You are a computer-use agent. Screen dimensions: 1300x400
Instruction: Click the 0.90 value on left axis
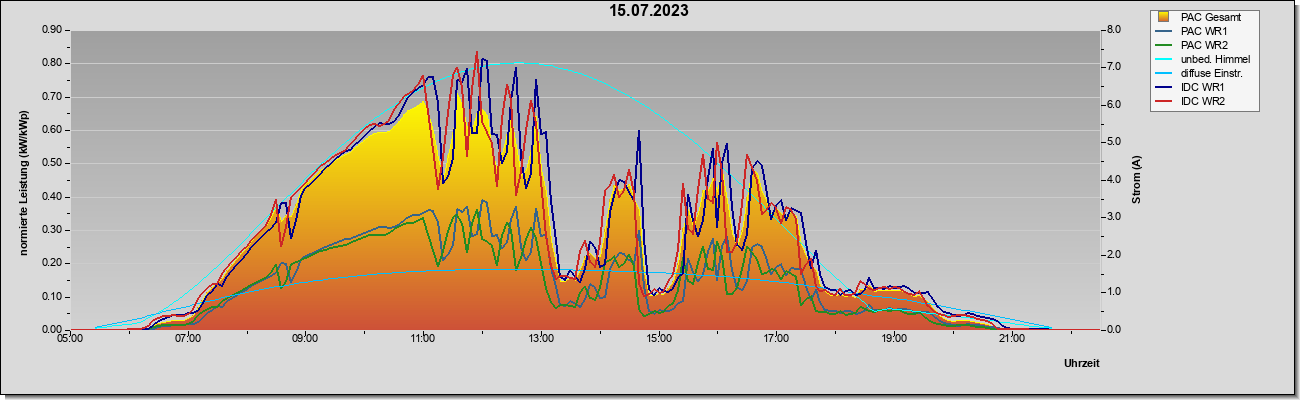[x=52, y=30]
